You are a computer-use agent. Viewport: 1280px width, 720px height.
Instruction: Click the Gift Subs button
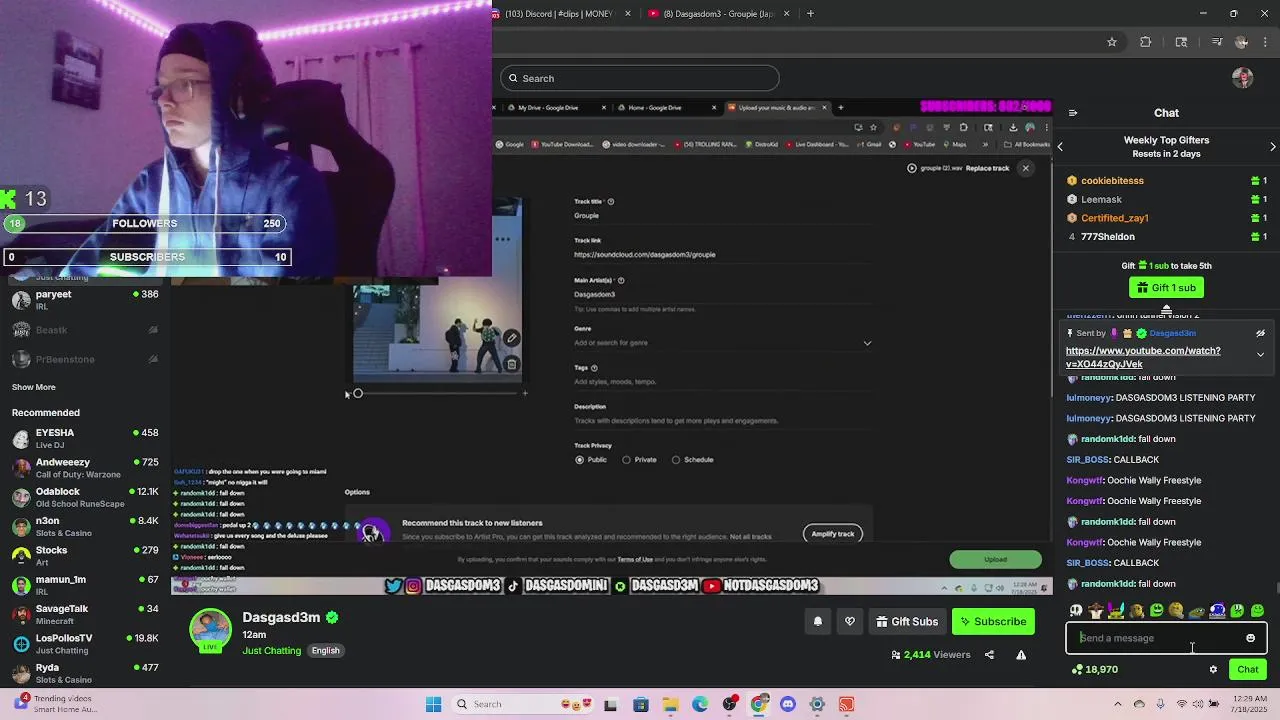(907, 622)
